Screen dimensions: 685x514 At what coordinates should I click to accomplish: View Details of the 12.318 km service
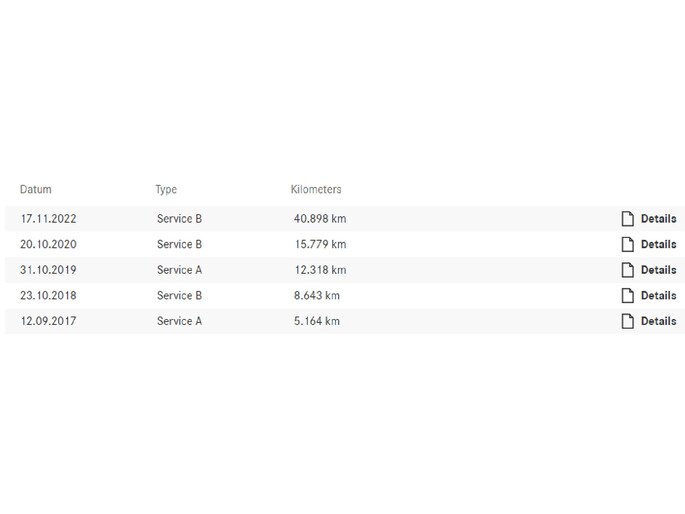[658, 270]
